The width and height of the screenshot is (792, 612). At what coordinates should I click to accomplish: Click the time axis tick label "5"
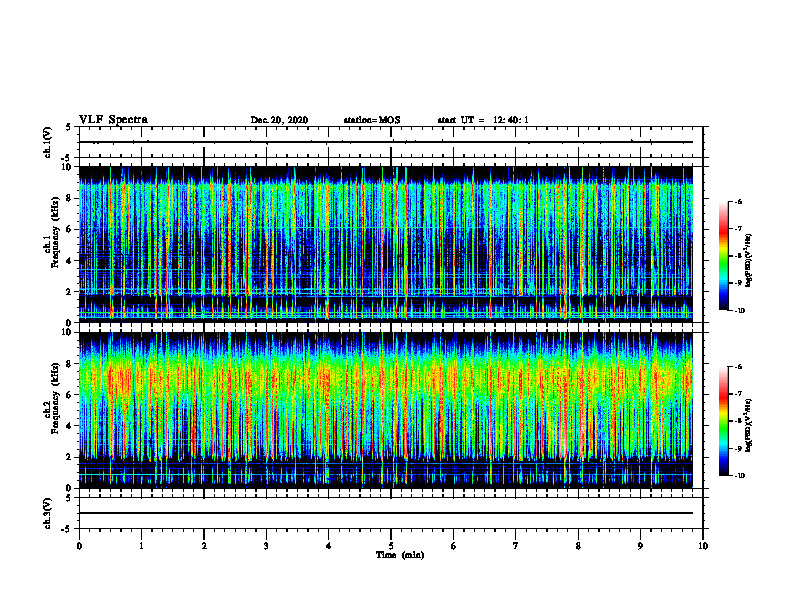pos(391,546)
